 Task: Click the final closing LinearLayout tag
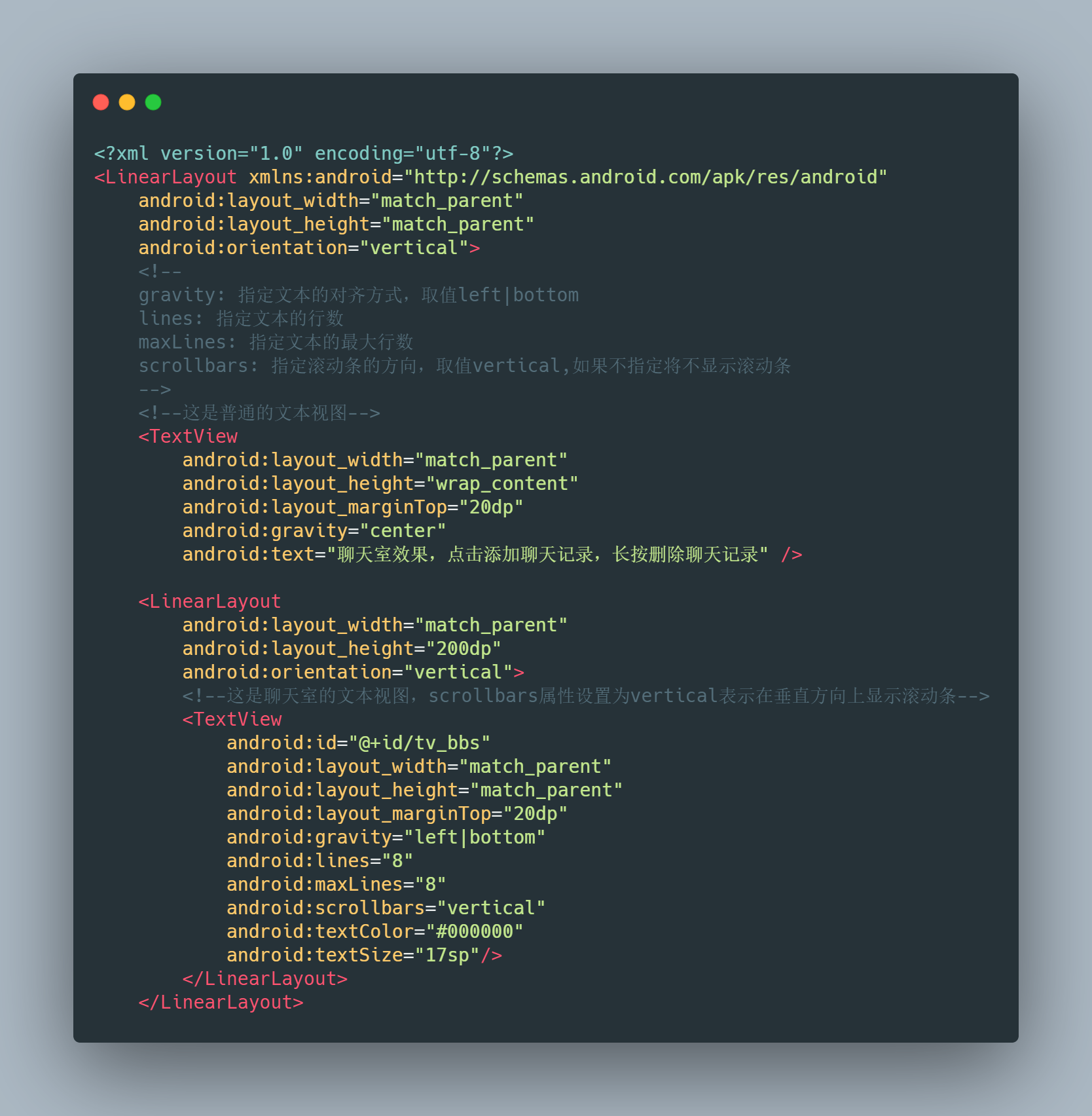click(221, 1002)
